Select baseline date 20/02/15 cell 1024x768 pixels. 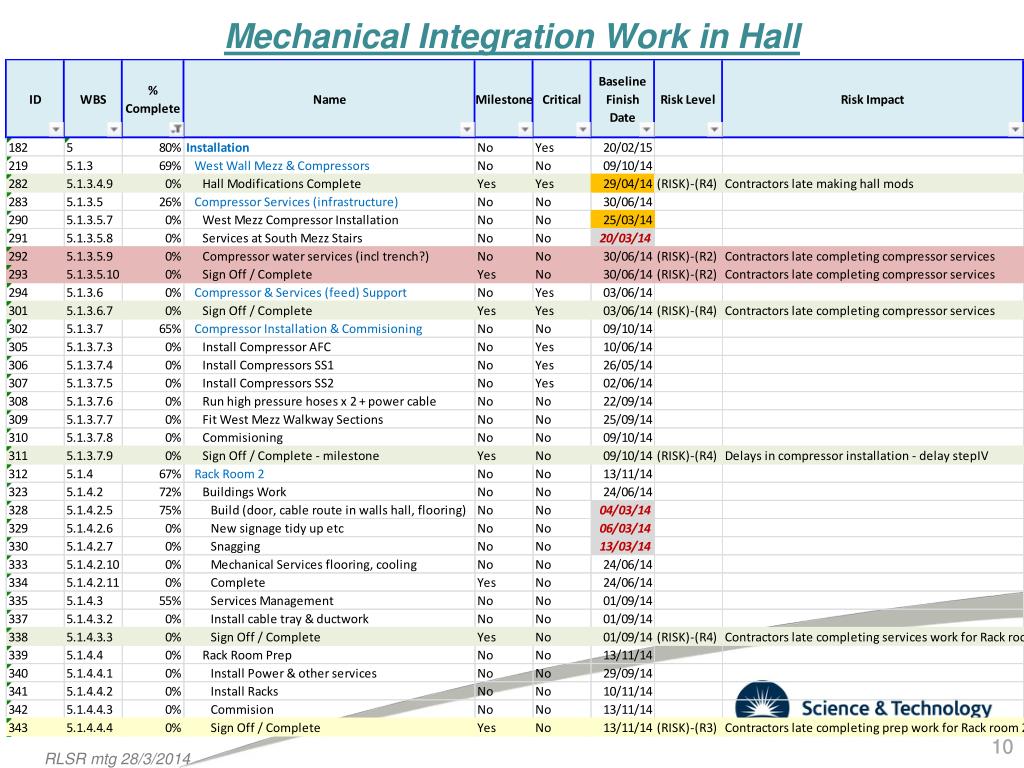(622, 148)
